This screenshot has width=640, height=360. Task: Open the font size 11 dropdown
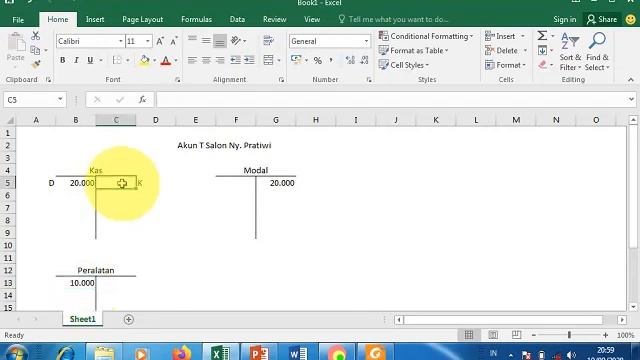(147, 41)
